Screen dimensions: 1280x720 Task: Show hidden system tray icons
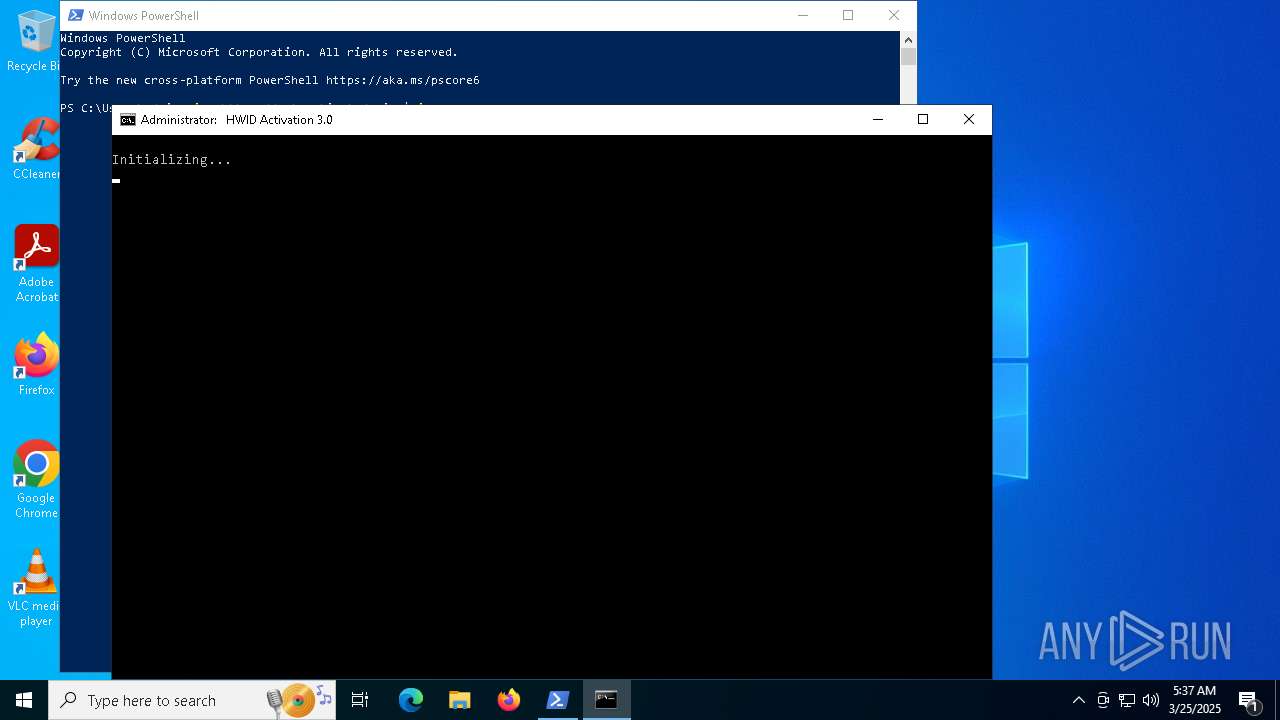coord(1078,700)
